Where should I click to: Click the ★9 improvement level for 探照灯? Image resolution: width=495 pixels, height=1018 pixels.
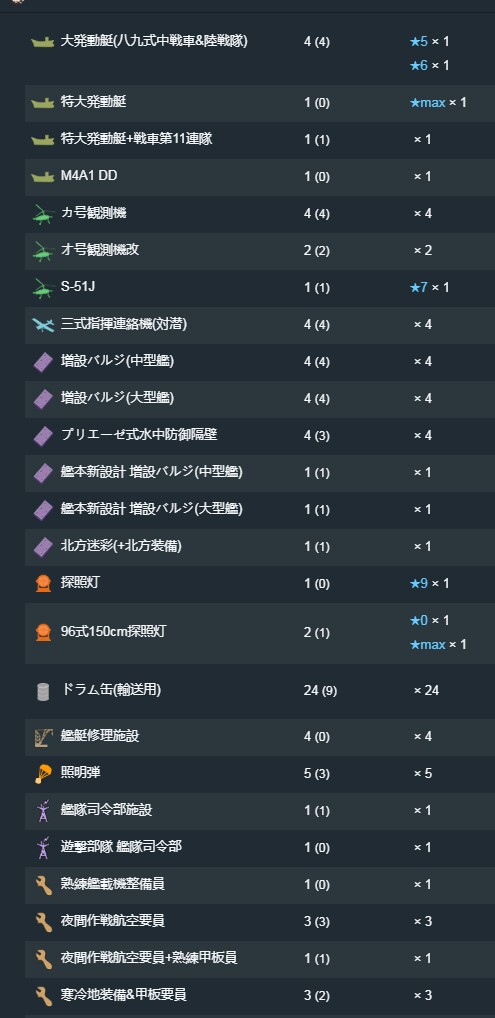(x=418, y=584)
